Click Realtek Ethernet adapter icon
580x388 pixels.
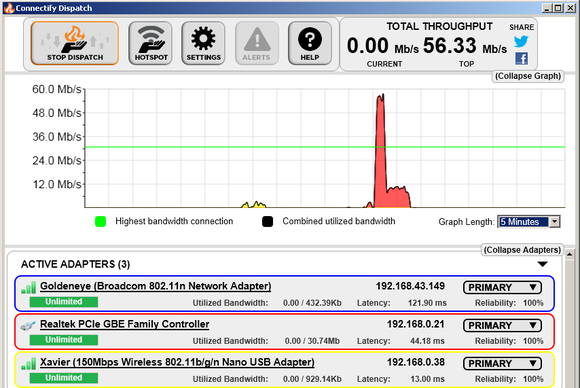tap(28, 325)
